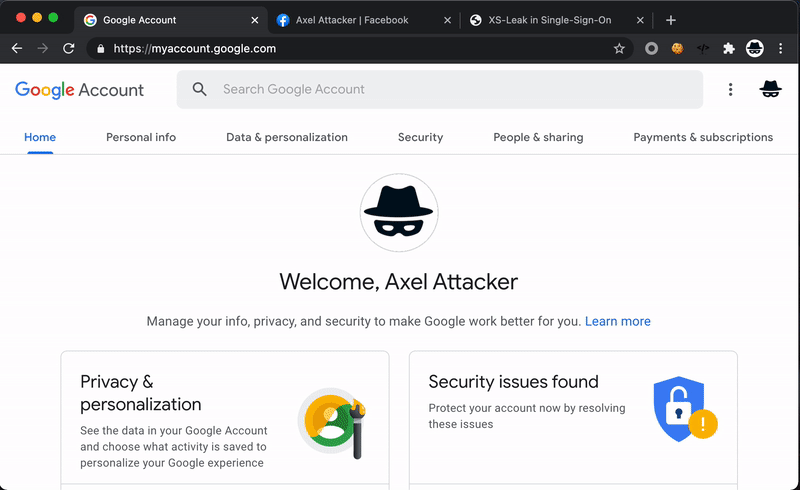This screenshot has width=800, height=490.
Task: Switch to the Axel Attacker Facebook tab
Action: [352, 20]
